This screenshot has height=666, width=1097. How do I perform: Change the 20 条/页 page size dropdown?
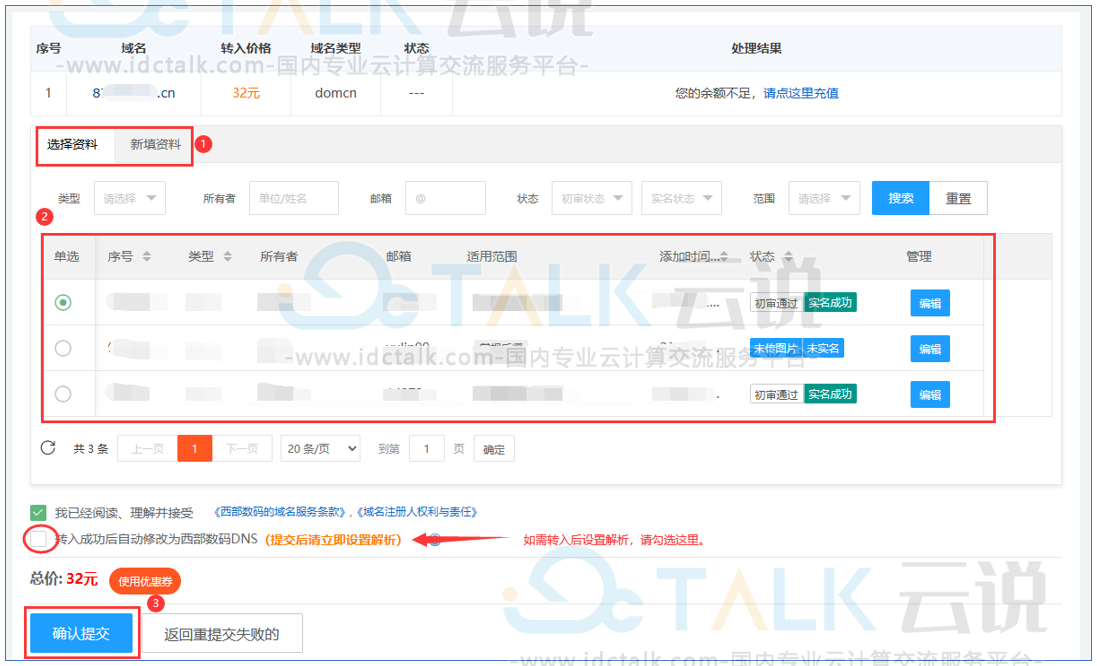(320, 448)
